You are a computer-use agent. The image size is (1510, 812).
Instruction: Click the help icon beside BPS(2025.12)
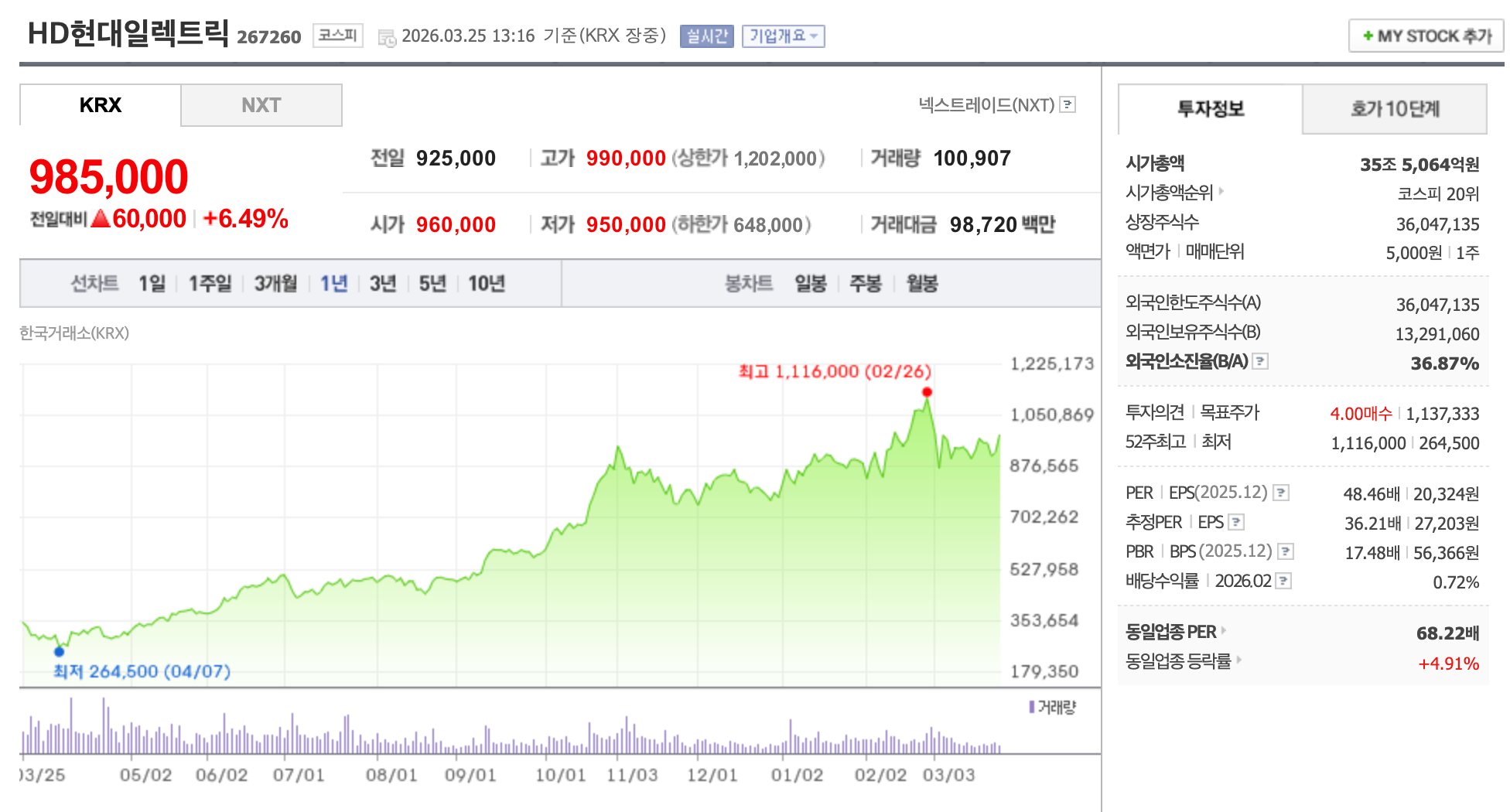point(1286,551)
